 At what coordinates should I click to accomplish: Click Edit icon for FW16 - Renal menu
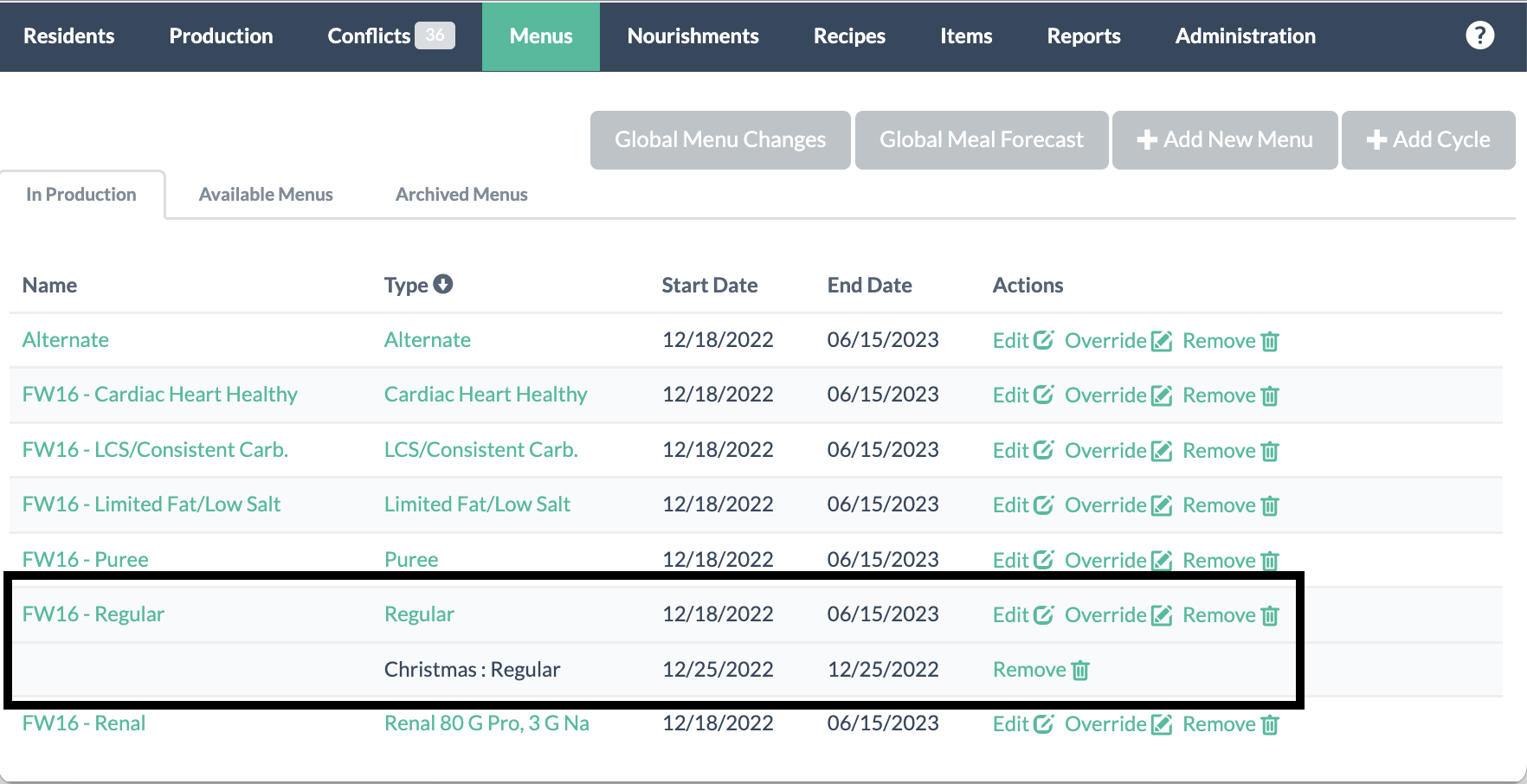1044,724
